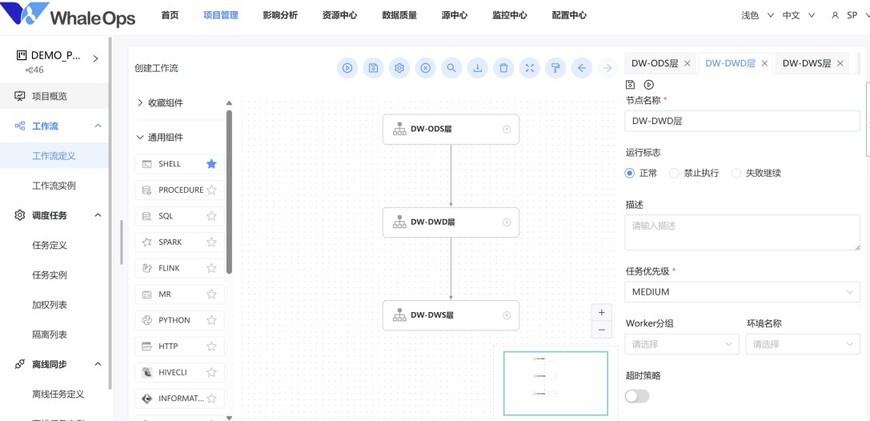Open the 浅色 theme dropdown
Image resolution: width=870 pixels, height=421 pixels.
click(757, 16)
